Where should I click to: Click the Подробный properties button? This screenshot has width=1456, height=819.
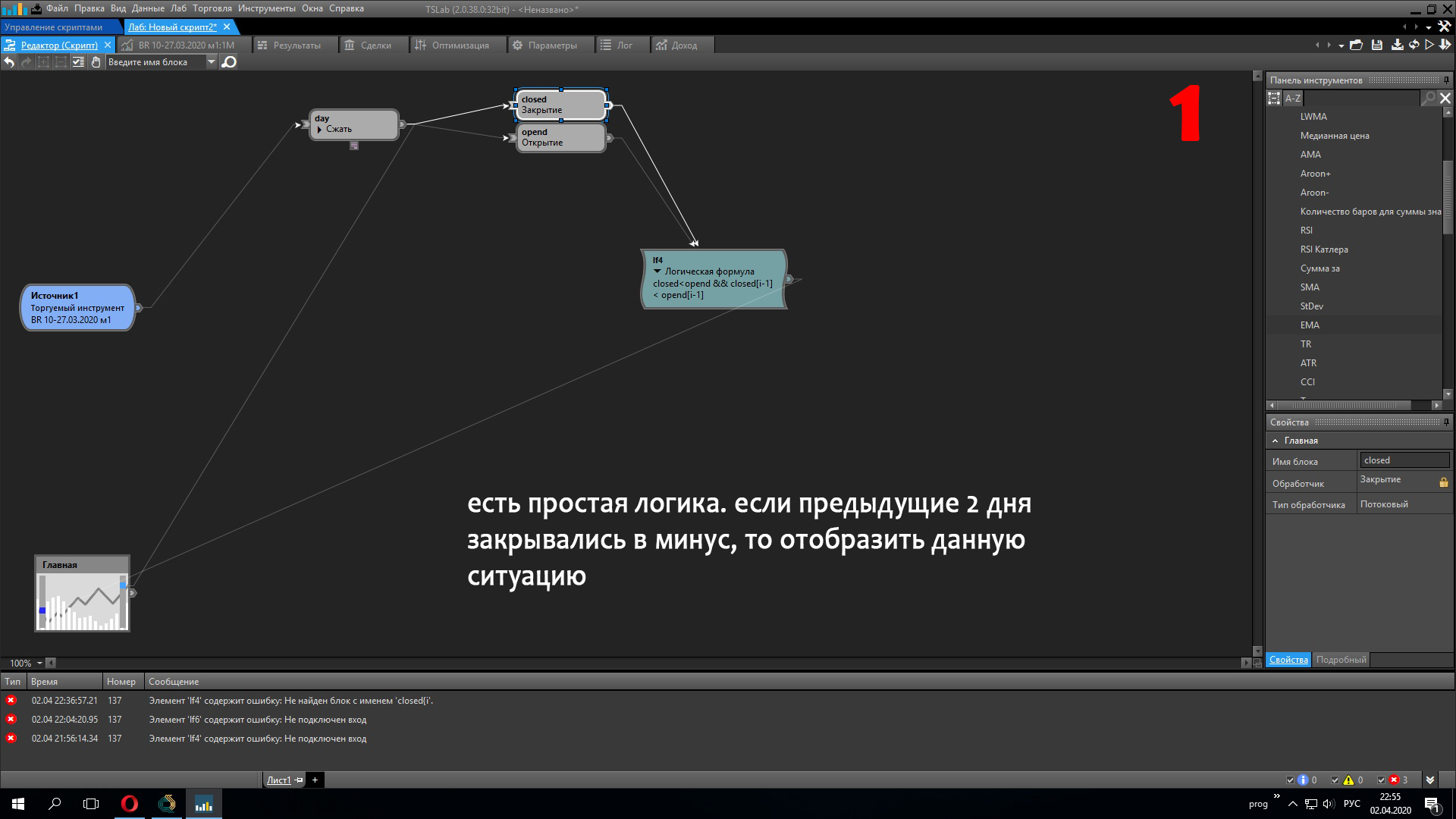click(1341, 660)
